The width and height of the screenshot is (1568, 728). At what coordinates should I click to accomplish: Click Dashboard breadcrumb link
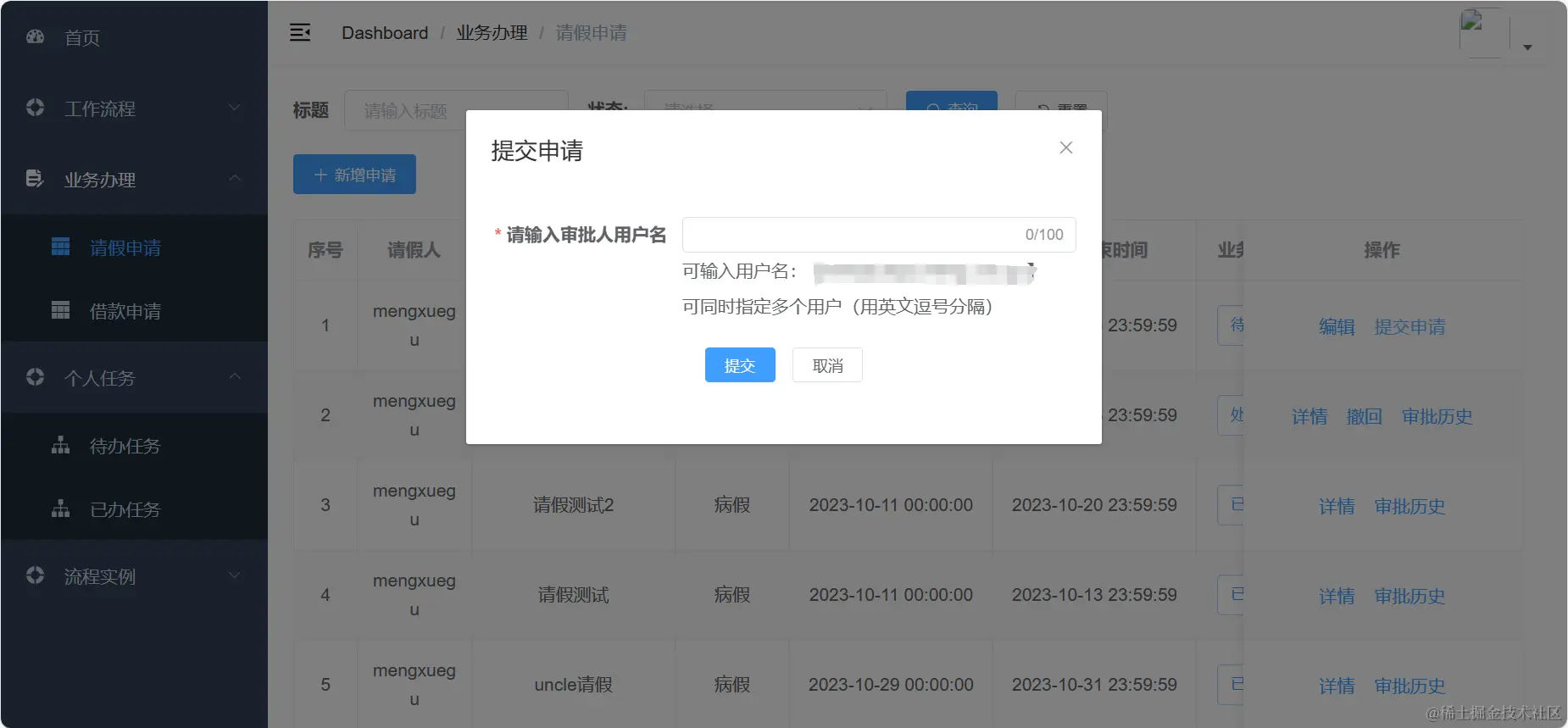(385, 32)
